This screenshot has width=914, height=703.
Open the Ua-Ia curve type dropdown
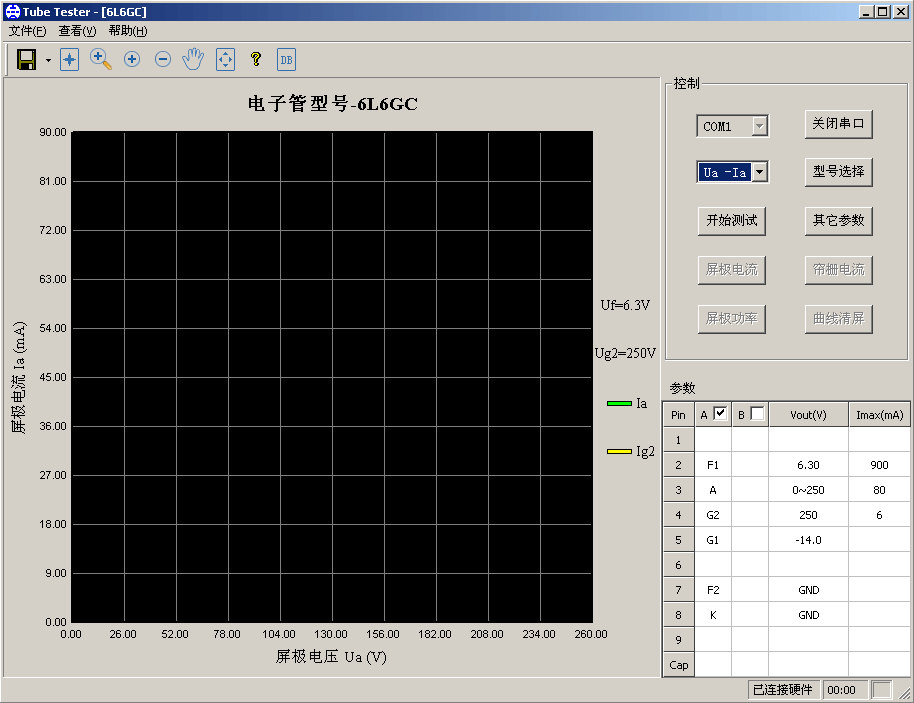click(759, 172)
